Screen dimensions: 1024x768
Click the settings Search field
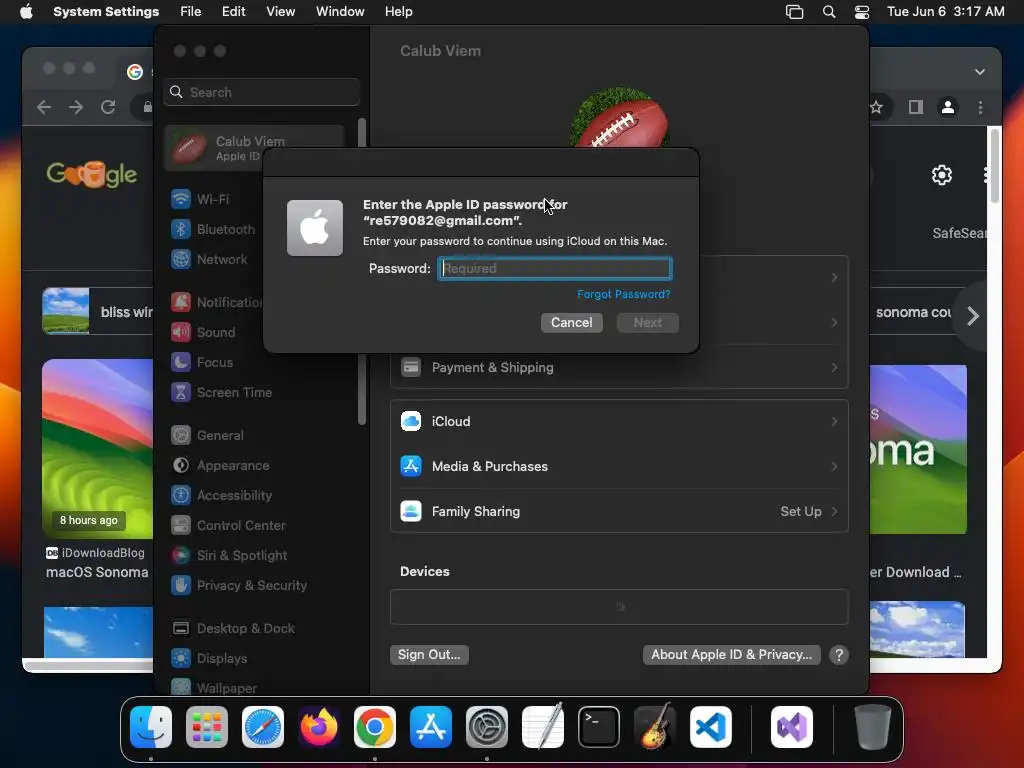click(x=262, y=92)
